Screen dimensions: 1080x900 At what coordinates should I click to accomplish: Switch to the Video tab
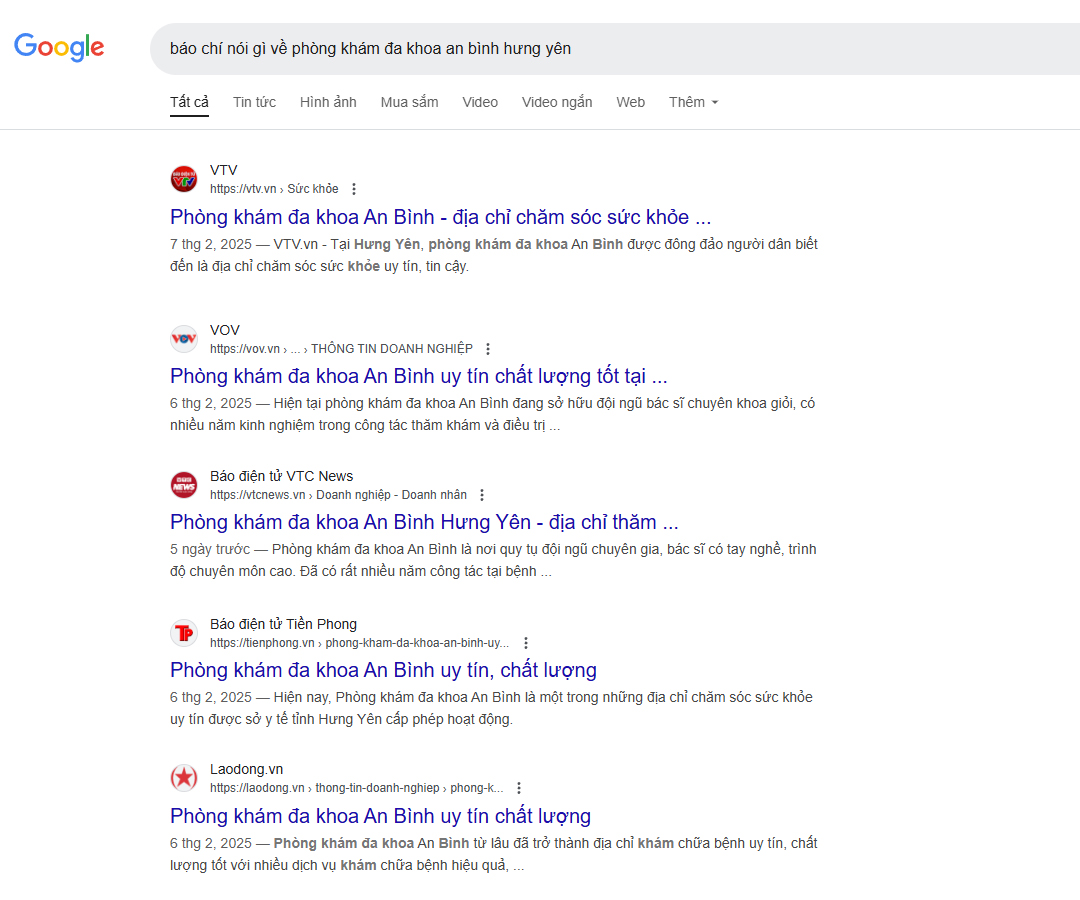[480, 102]
